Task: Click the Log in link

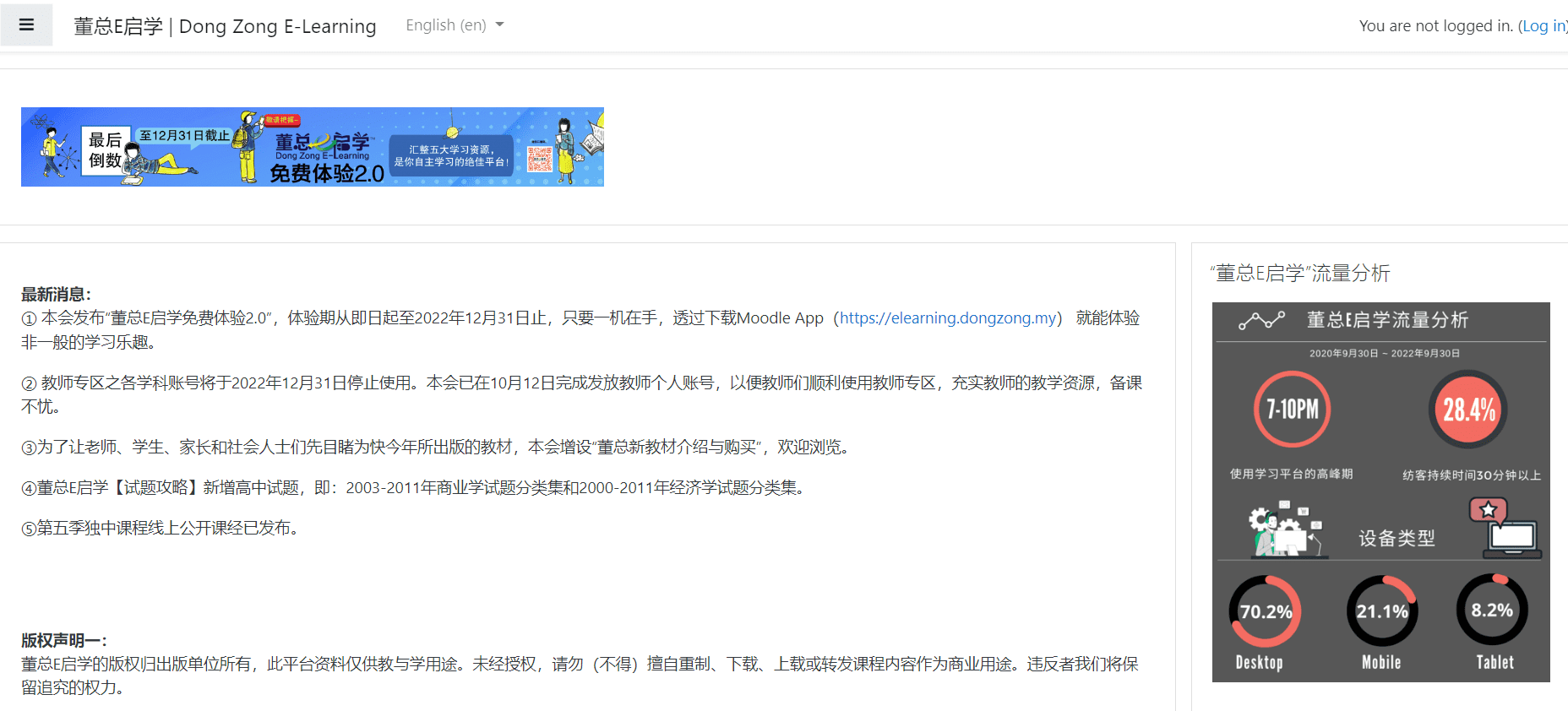Action: (x=1543, y=26)
